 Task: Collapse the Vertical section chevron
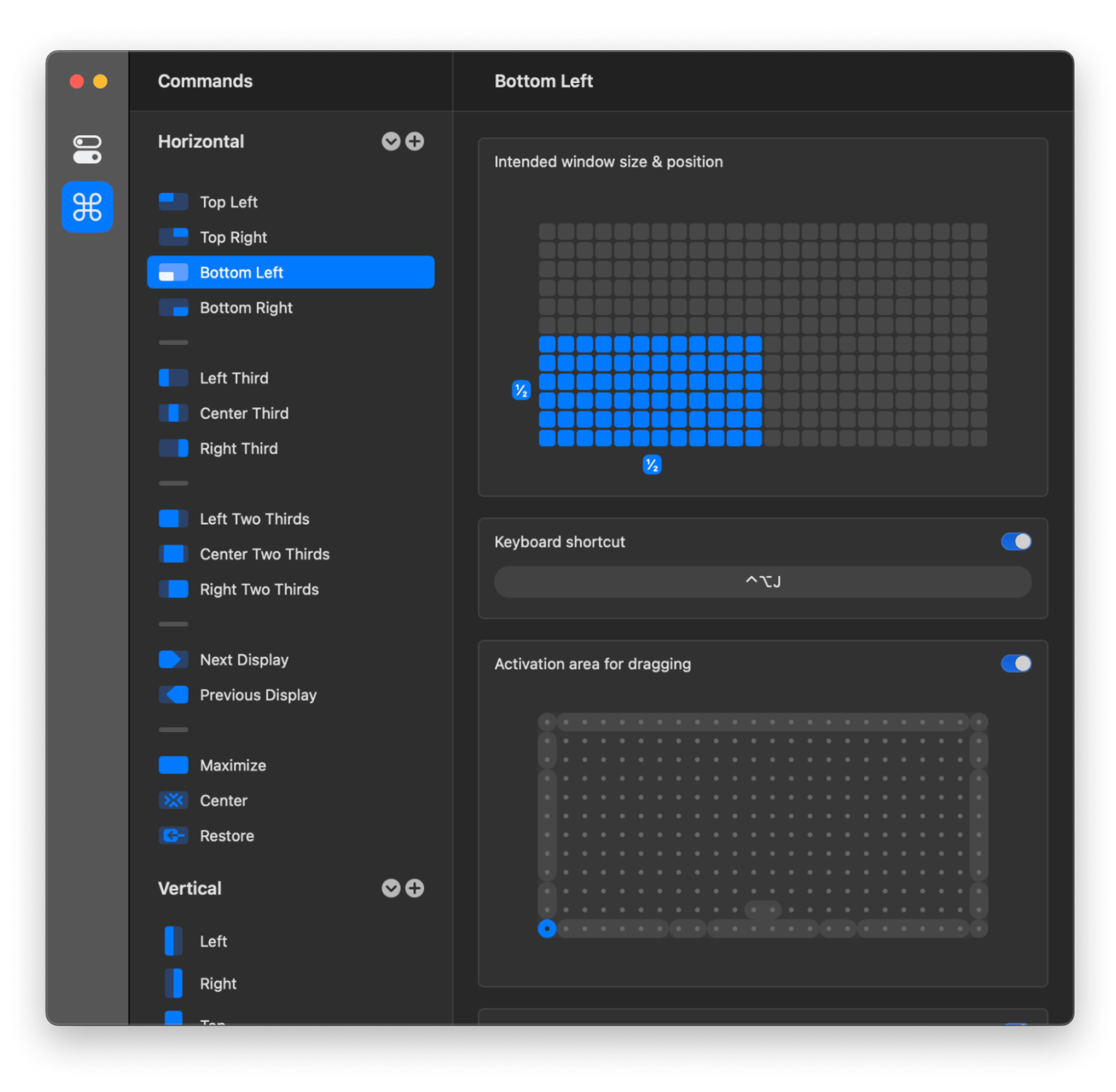point(391,888)
